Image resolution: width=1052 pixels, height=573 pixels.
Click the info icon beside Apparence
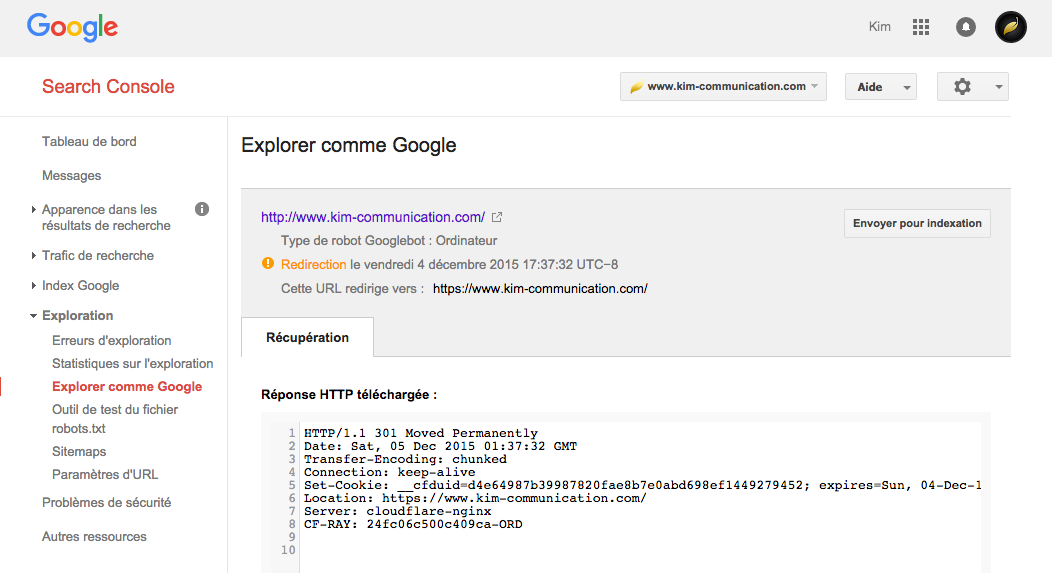(201, 209)
